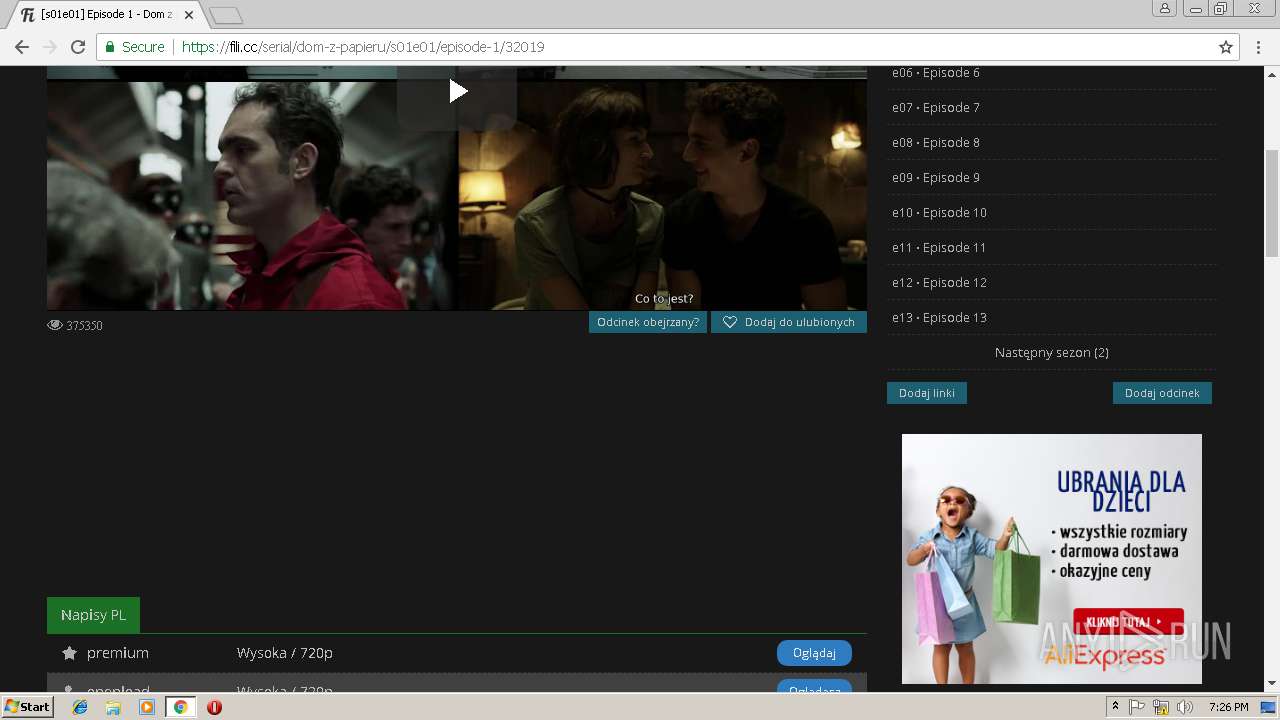Open e12 Episode 12
The height and width of the screenshot is (720, 1280).
click(939, 282)
